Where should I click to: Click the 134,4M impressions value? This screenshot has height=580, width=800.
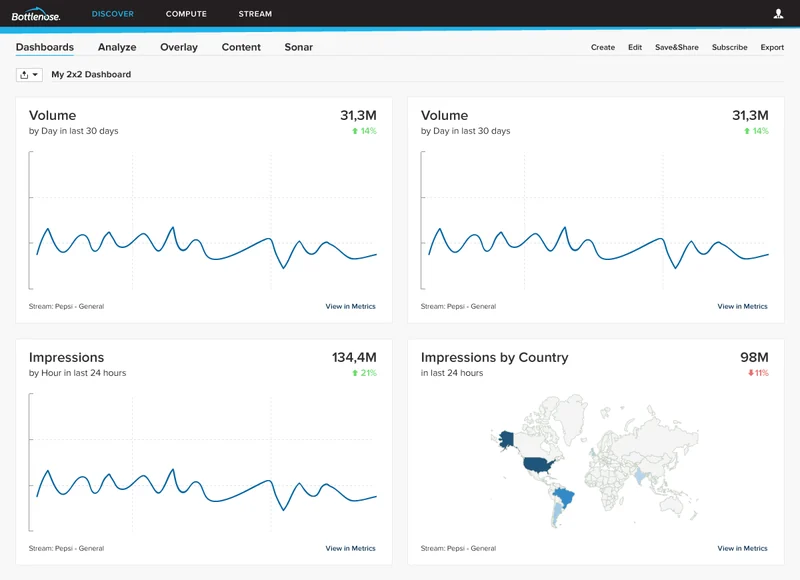354,358
